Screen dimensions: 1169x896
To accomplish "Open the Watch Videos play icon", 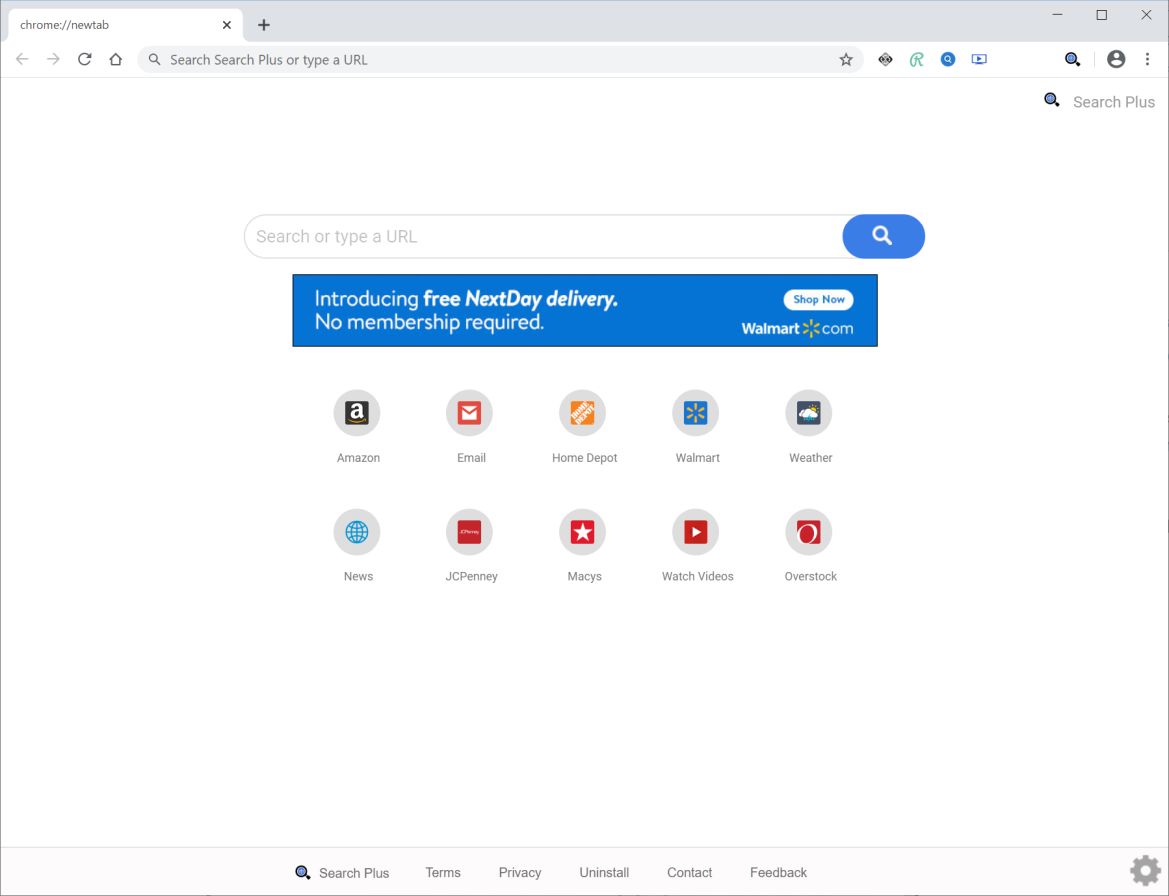I will tap(696, 532).
